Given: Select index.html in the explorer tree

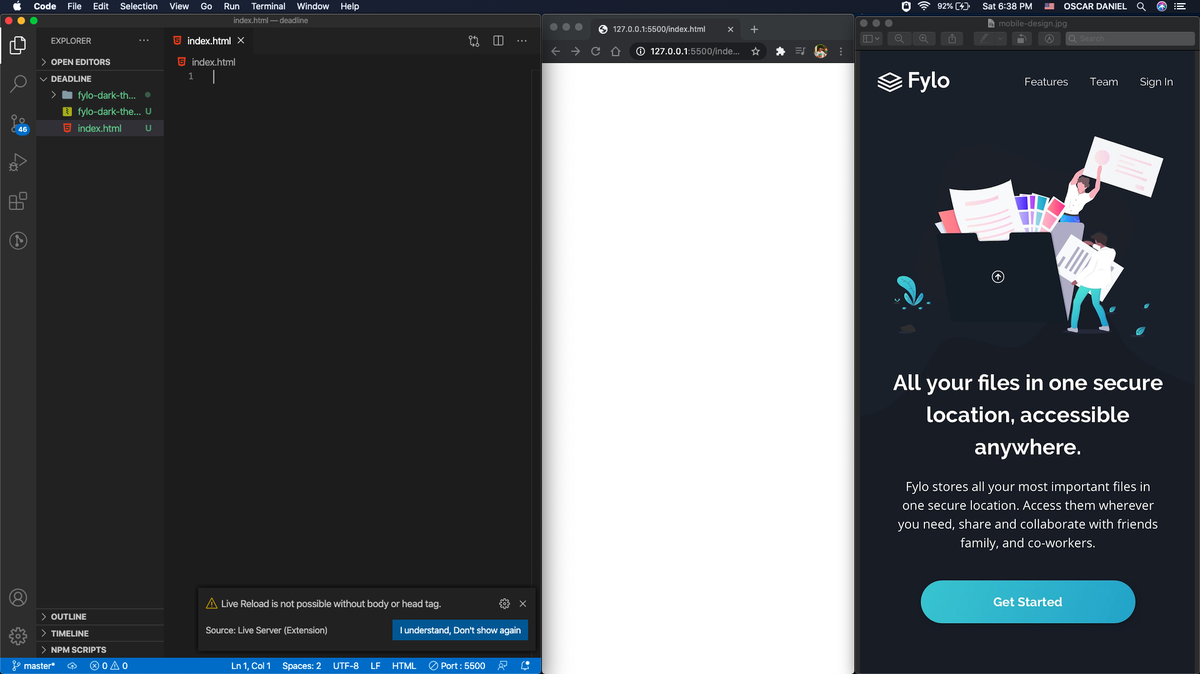Looking at the screenshot, I should [100, 128].
